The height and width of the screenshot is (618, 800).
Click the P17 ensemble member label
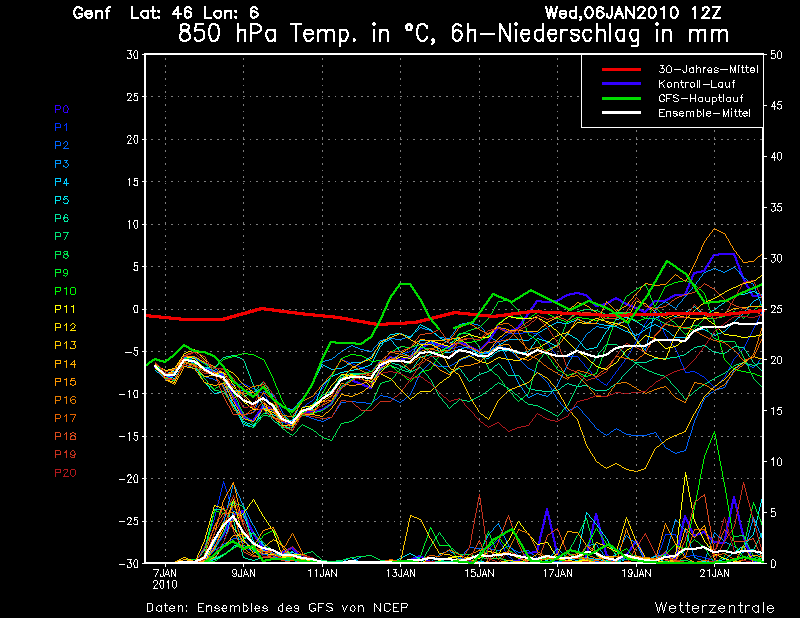click(65, 418)
